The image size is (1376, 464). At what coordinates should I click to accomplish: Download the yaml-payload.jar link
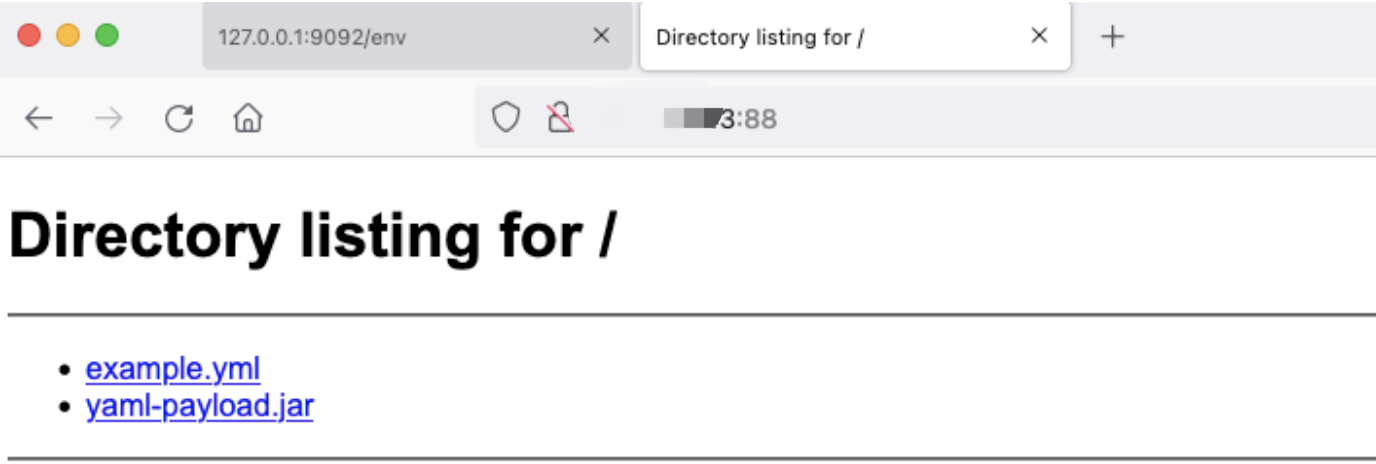tap(200, 407)
